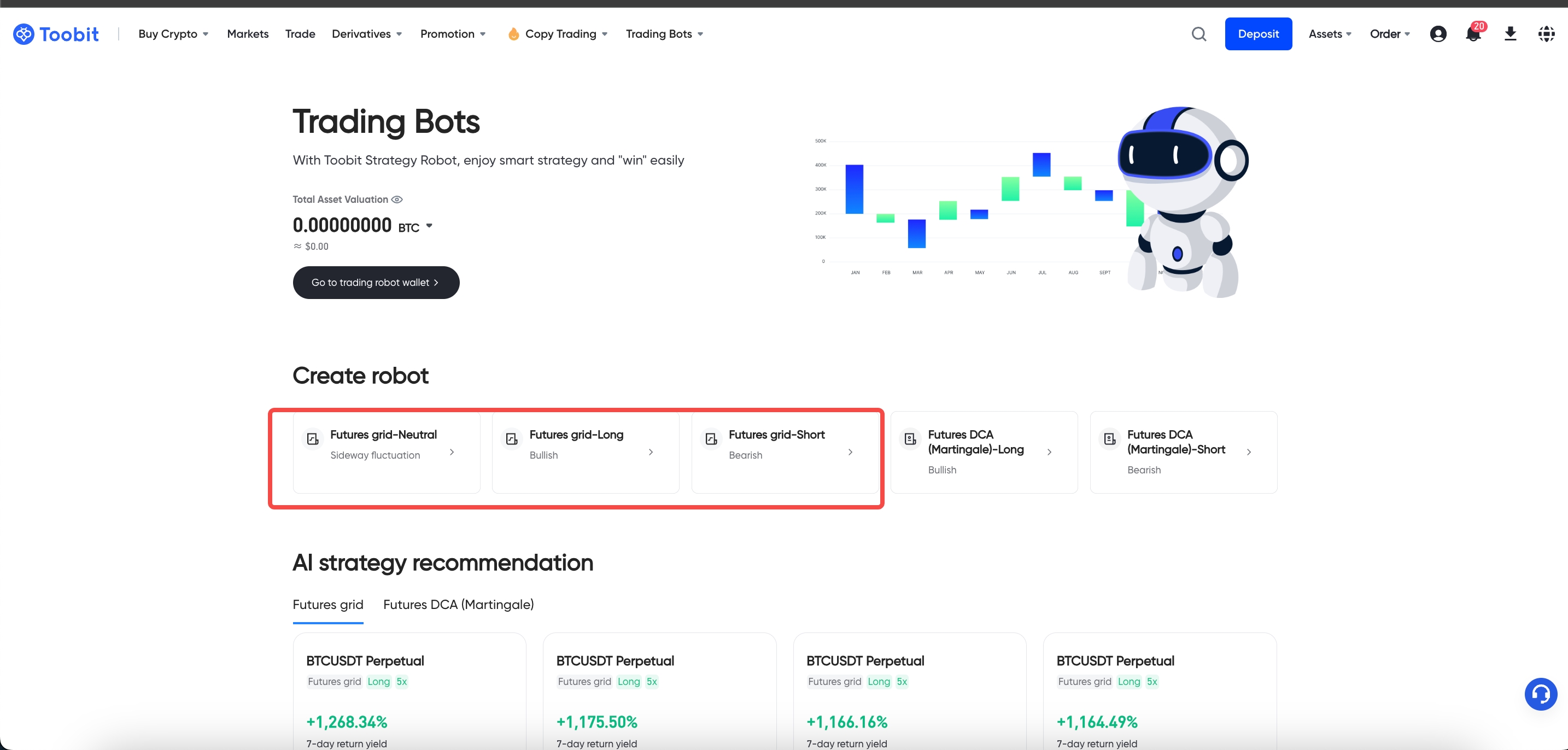Toggle Total Asset Valuation eye visibility
The image size is (1568, 750).
397,200
